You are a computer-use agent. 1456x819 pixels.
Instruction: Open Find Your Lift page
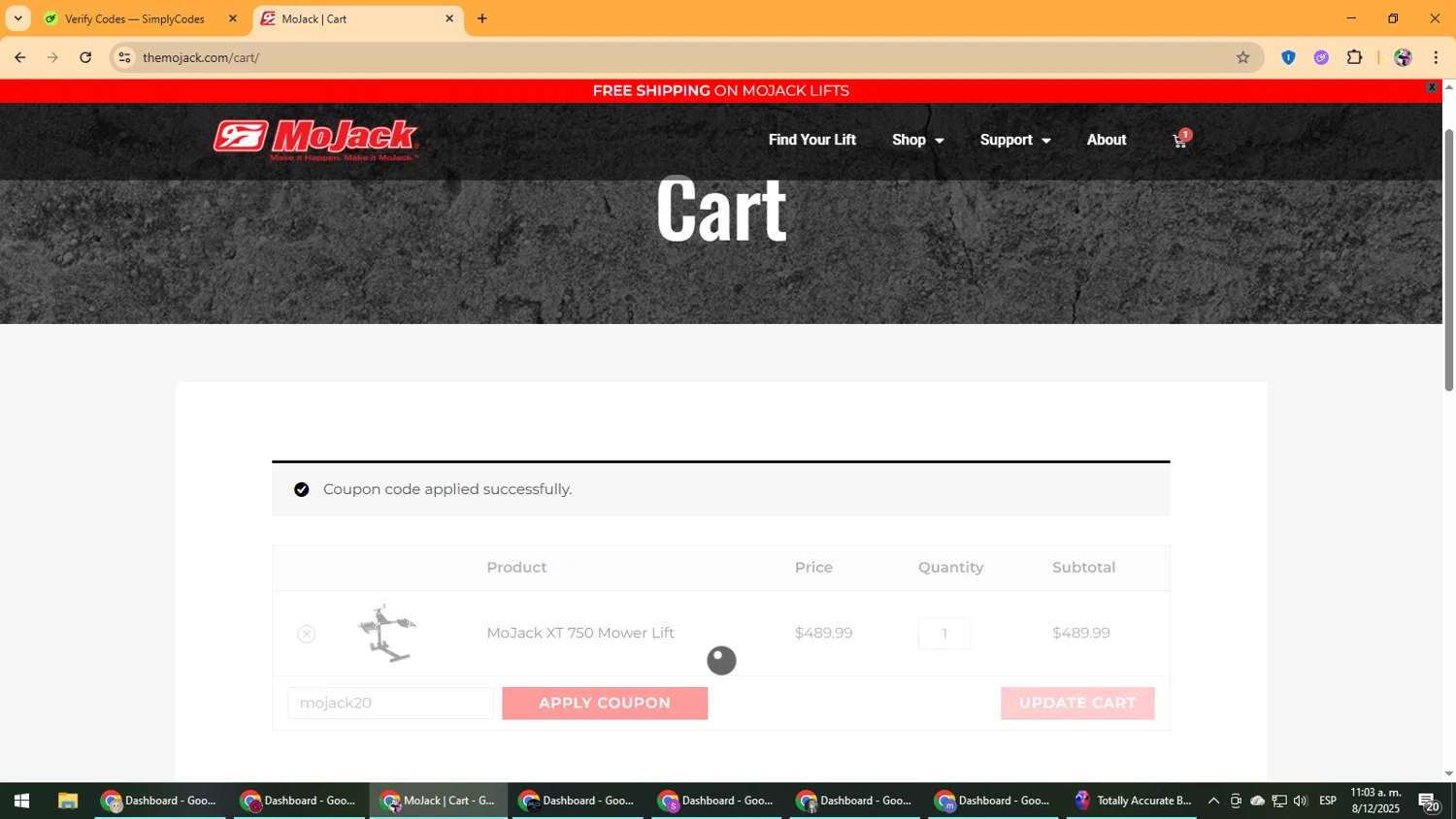pos(812,140)
